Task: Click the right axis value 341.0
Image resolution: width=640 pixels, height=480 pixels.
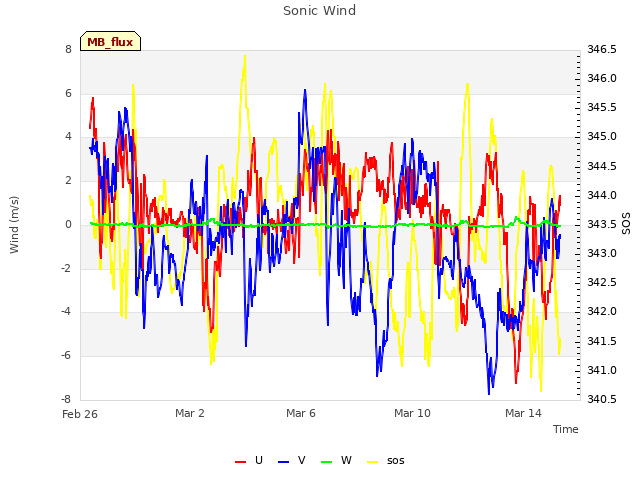Action: click(602, 370)
